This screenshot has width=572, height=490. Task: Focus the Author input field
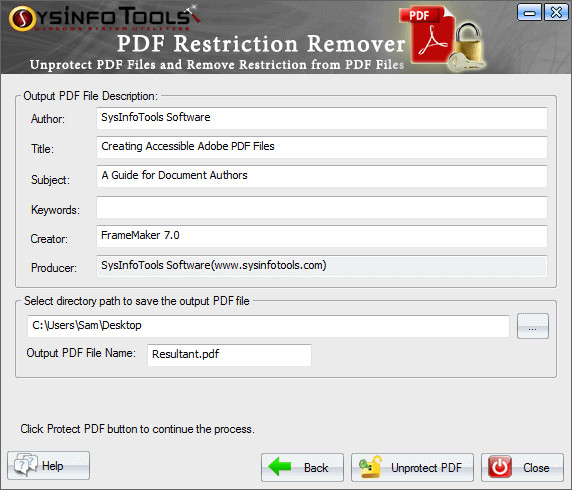coord(322,118)
